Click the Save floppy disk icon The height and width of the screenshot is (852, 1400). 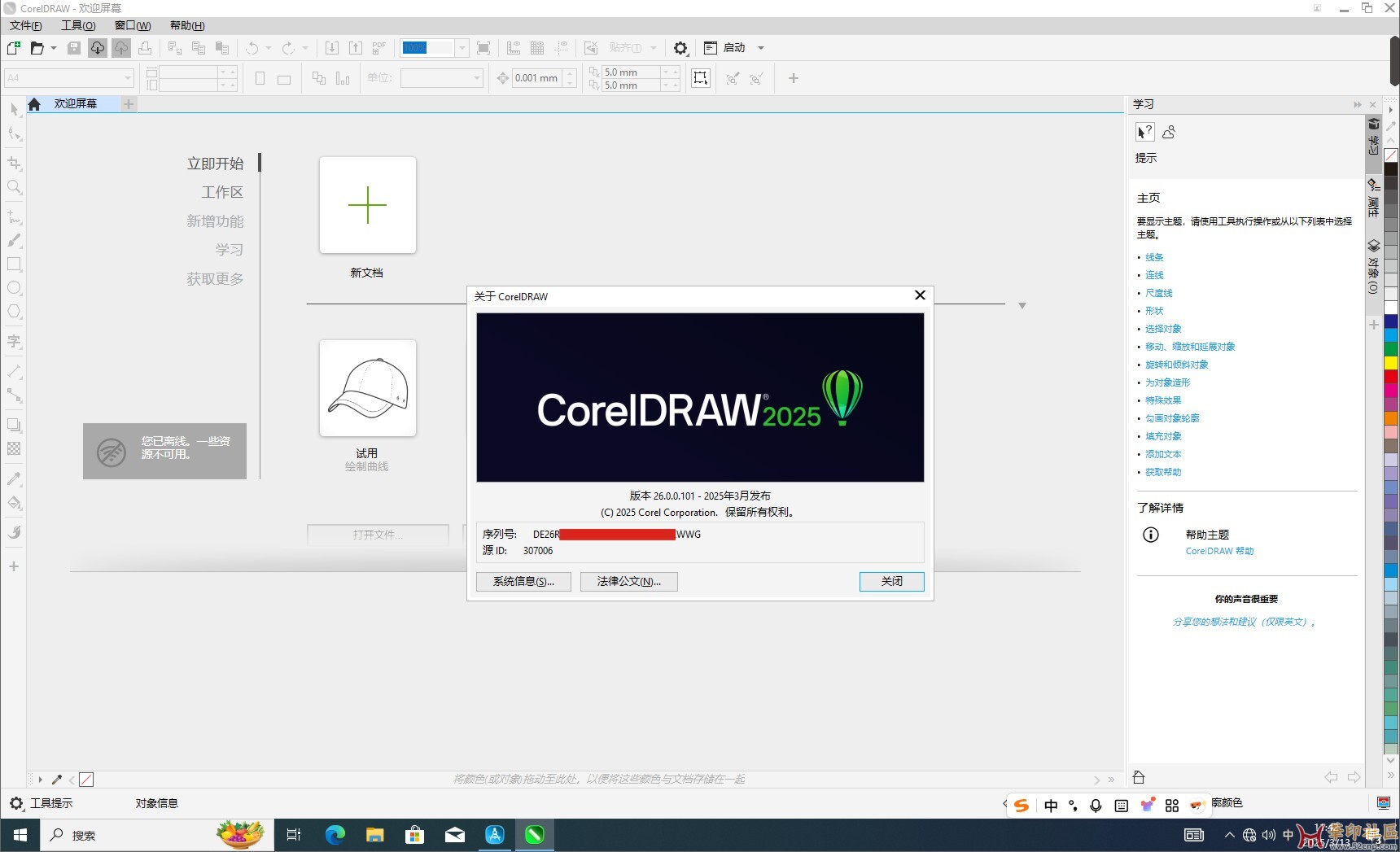pyautogui.click(x=74, y=48)
